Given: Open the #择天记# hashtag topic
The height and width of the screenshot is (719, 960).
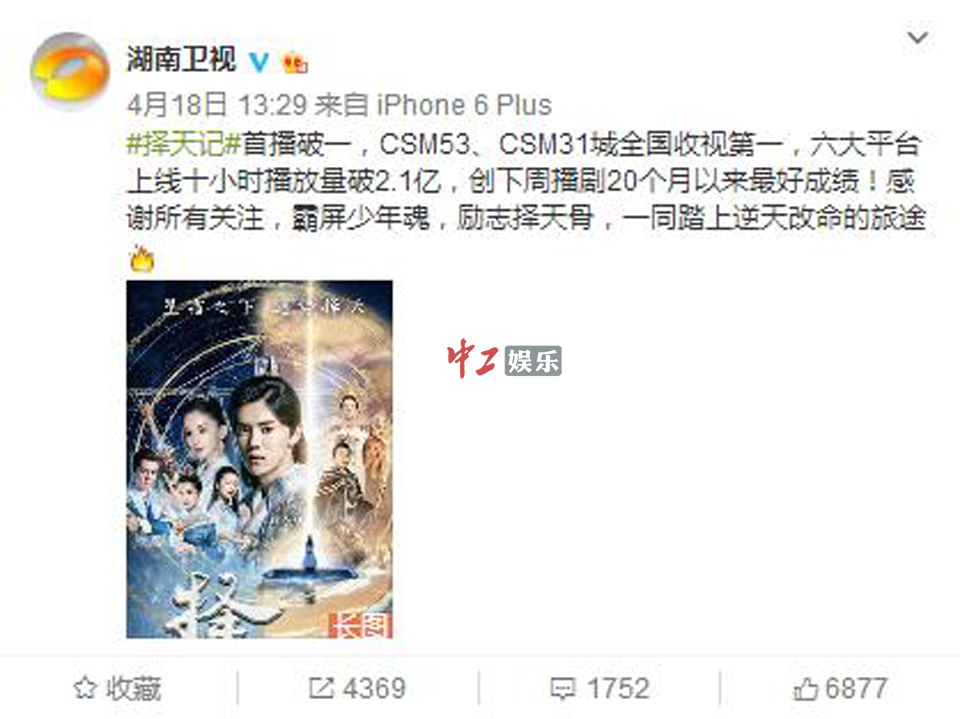Looking at the screenshot, I should pyautogui.click(x=184, y=145).
